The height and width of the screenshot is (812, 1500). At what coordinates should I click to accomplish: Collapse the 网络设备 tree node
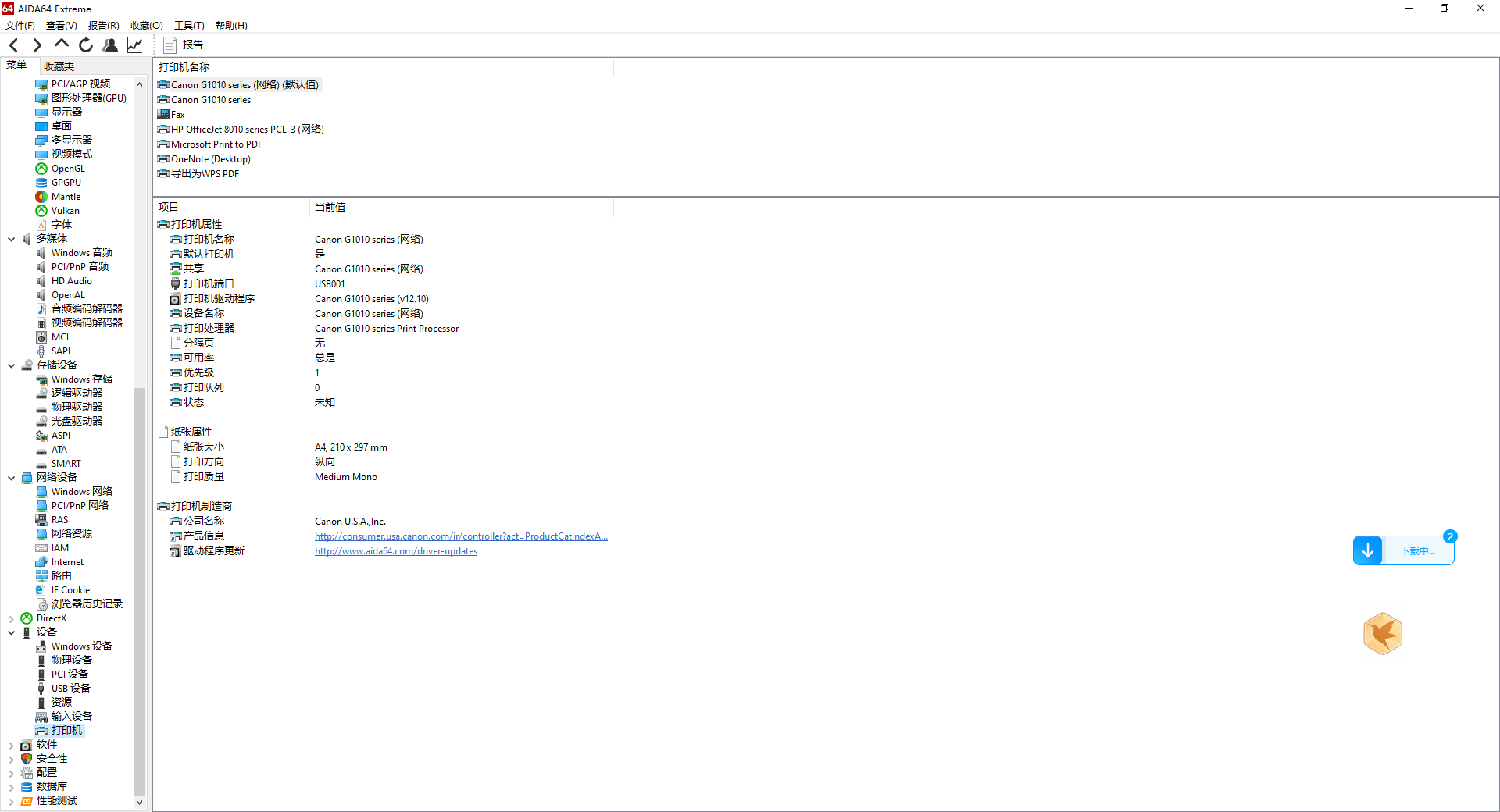tap(12, 478)
